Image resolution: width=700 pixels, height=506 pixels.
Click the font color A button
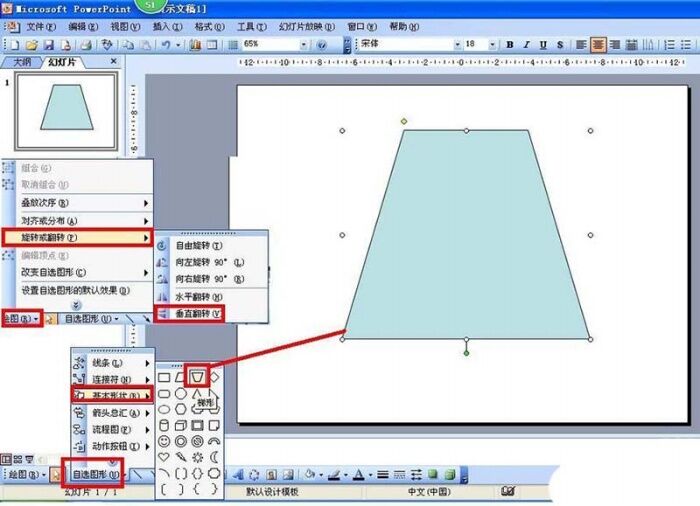pyautogui.click(x=358, y=474)
